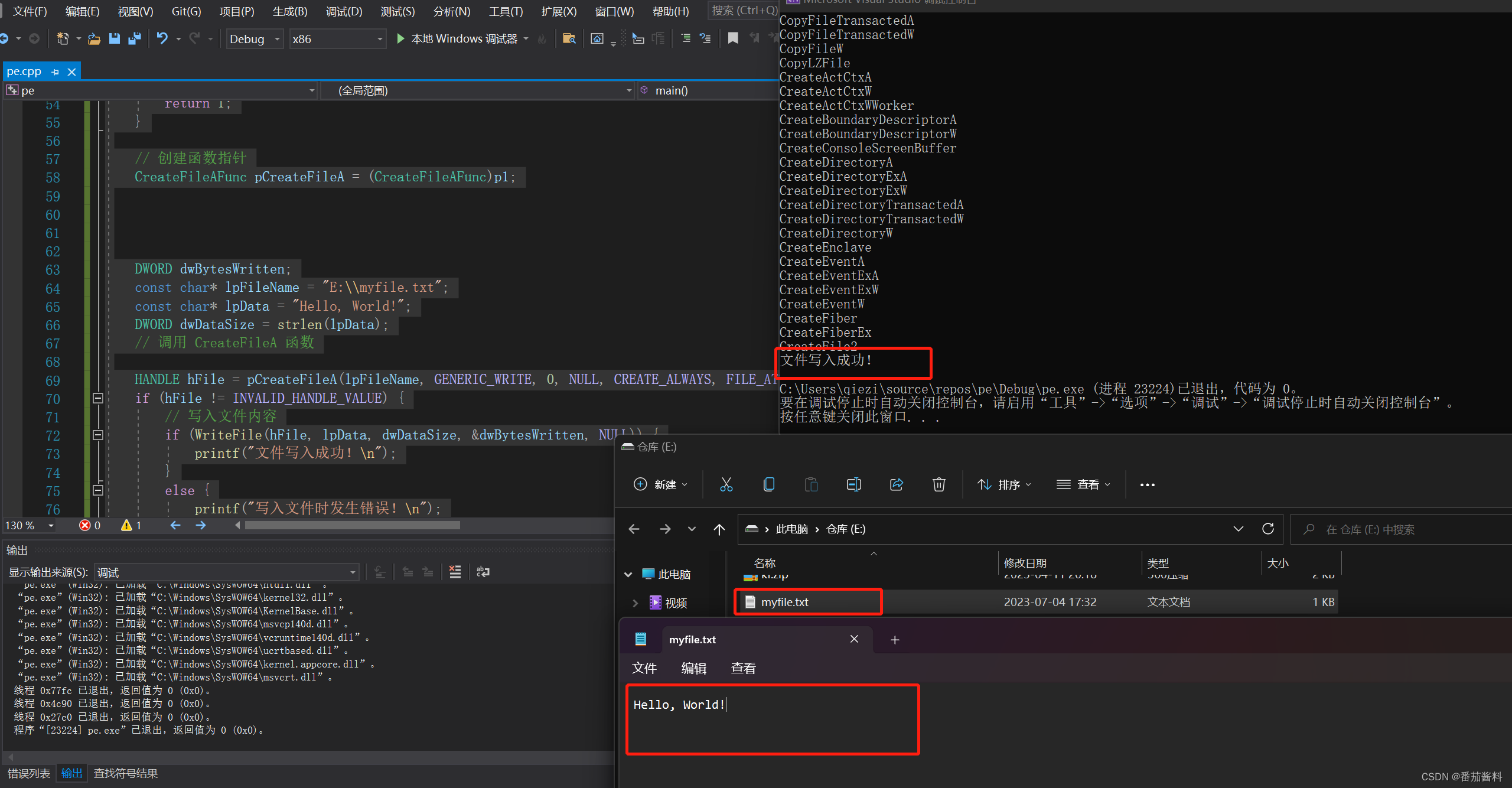The height and width of the screenshot is (788, 1512).
Task: Start debugging with the green play arrow
Action: [x=400, y=39]
